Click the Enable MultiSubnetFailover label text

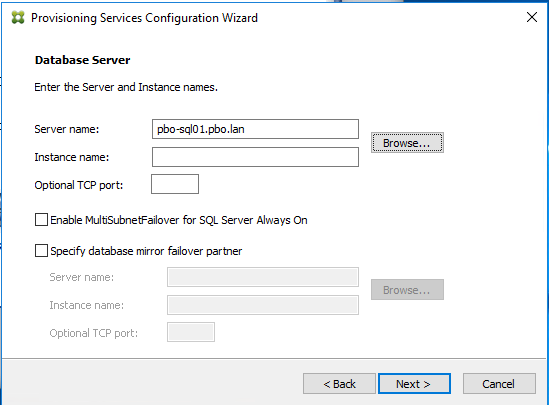click(179, 220)
